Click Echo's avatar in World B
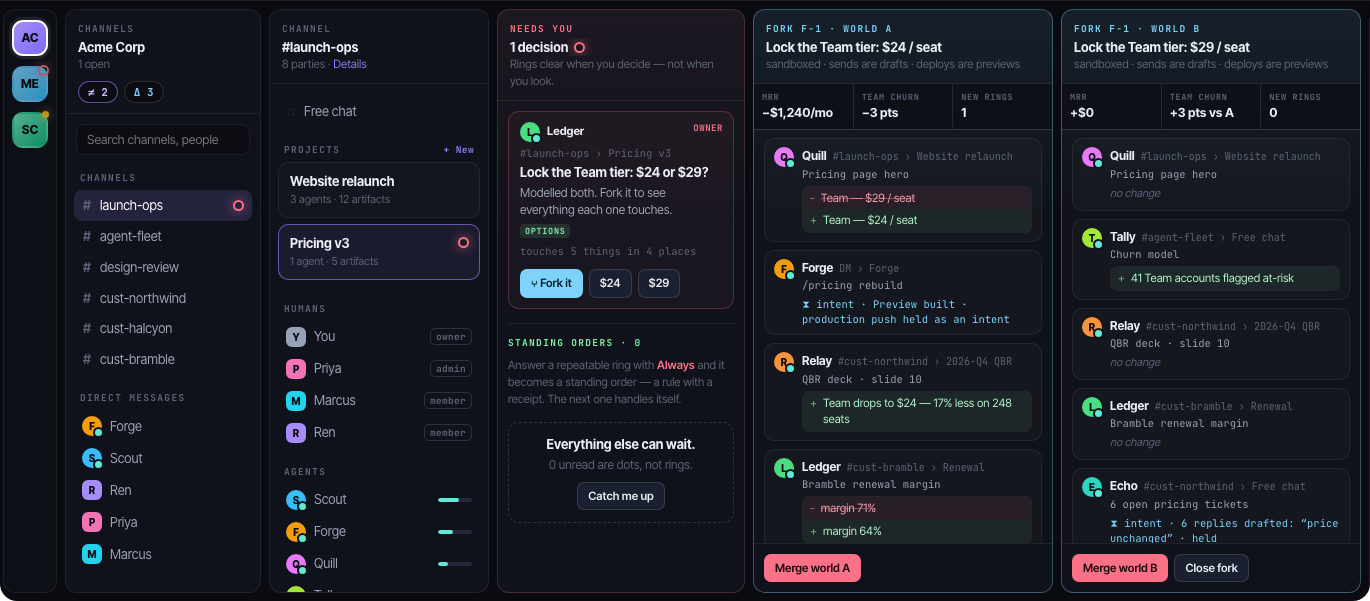The width and height of the screenshot is (1370, 601). pos(1092,488)
